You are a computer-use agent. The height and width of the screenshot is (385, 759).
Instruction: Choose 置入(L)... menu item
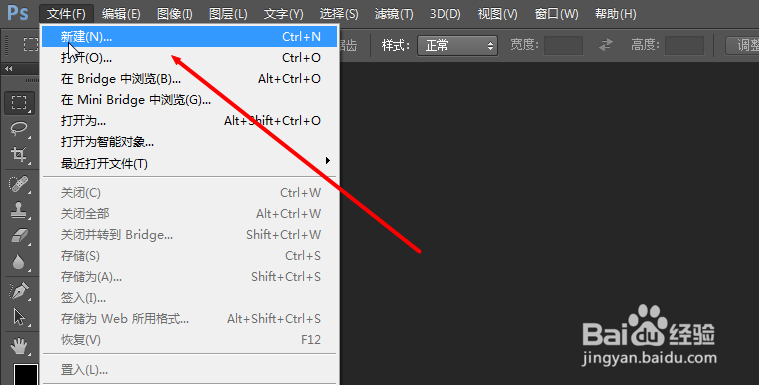189,370
